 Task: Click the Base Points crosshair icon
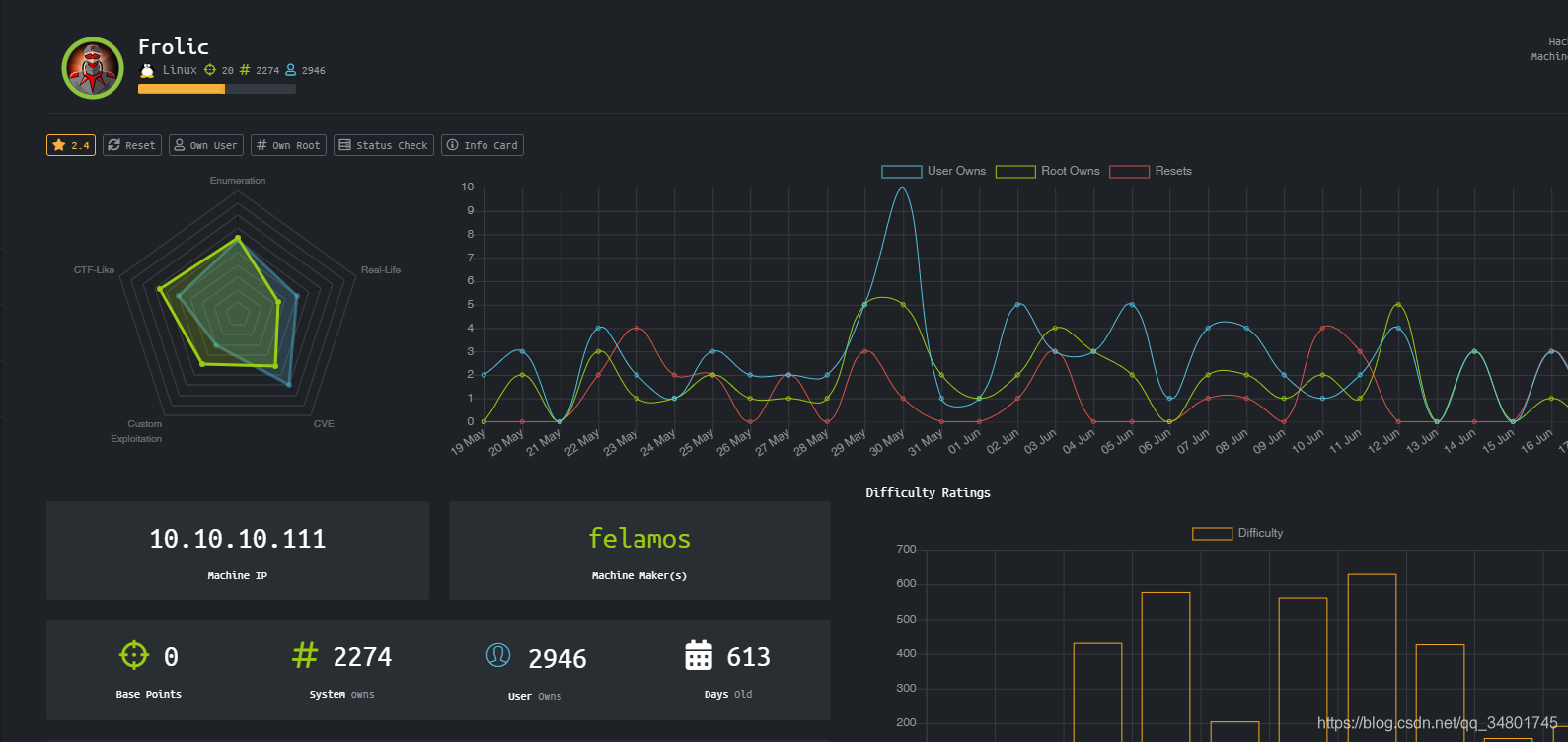click(134, 655)
